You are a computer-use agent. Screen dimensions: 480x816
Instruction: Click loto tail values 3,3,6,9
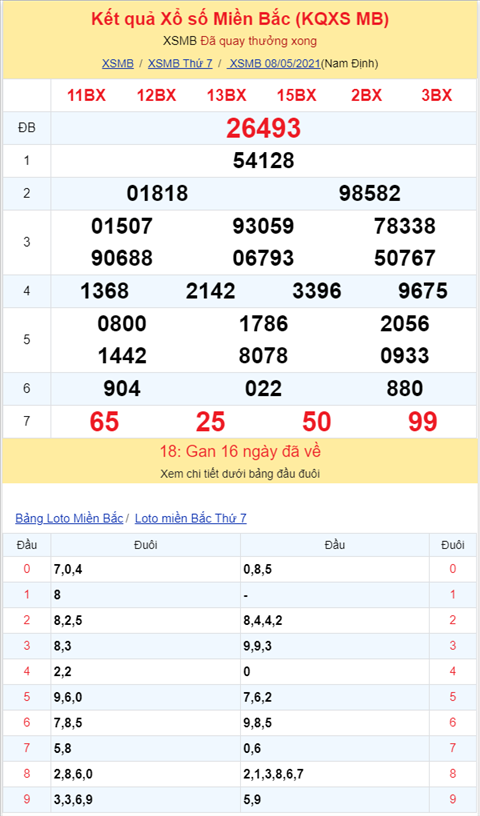tap(73, 800)
